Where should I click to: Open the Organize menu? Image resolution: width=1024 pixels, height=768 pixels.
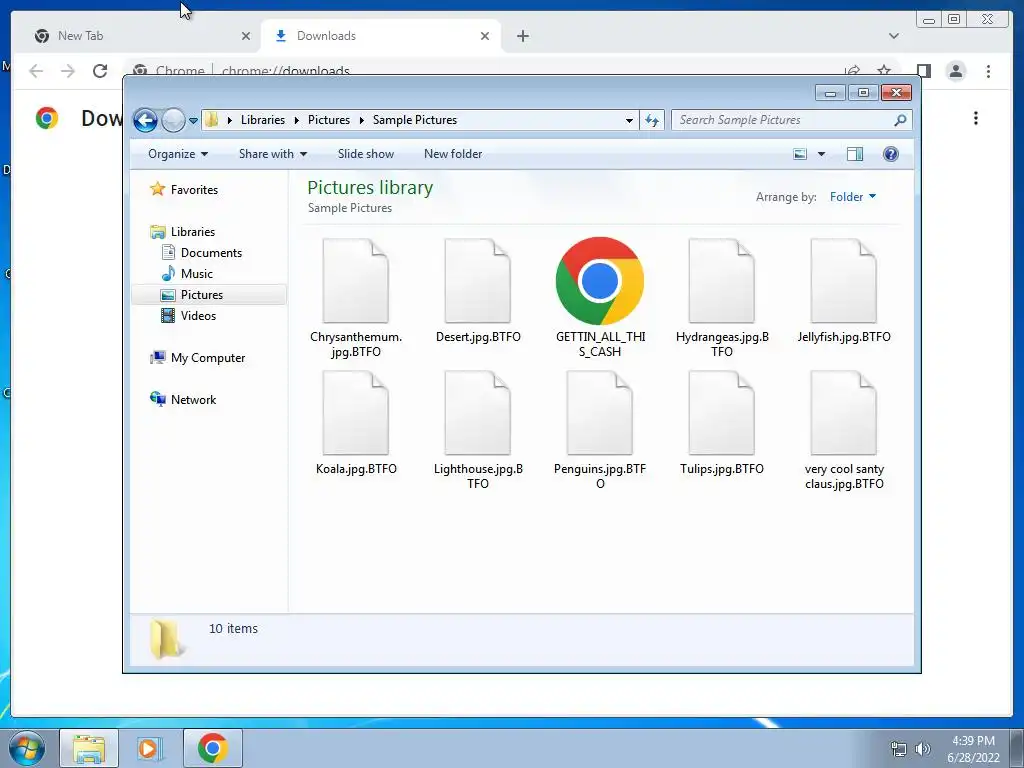(x=178, y=154)
